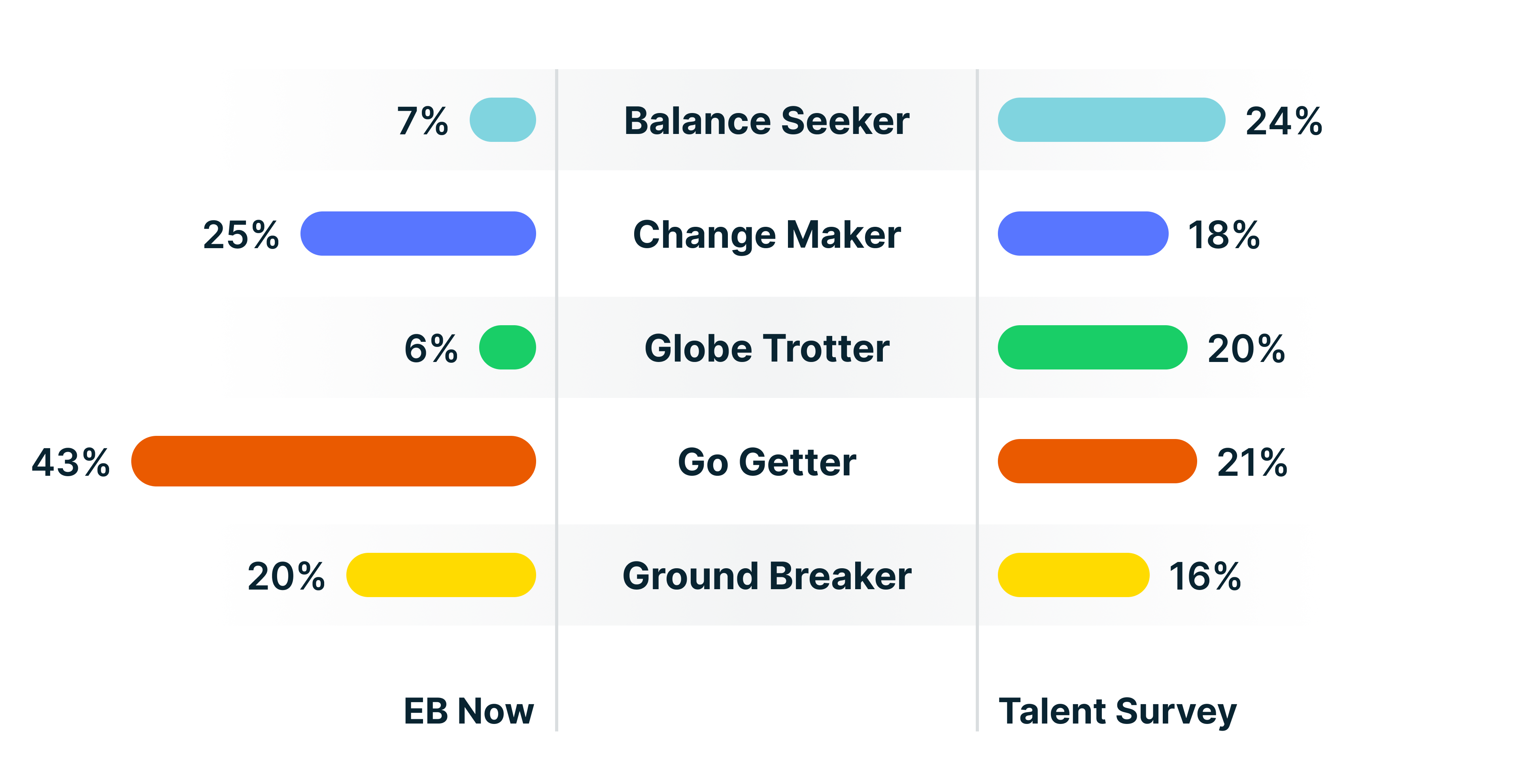This screenshot has width=1534, height=784.
Task: Click the yellow 20% Ground Breaker bar
Action: (x=441, y=575)
